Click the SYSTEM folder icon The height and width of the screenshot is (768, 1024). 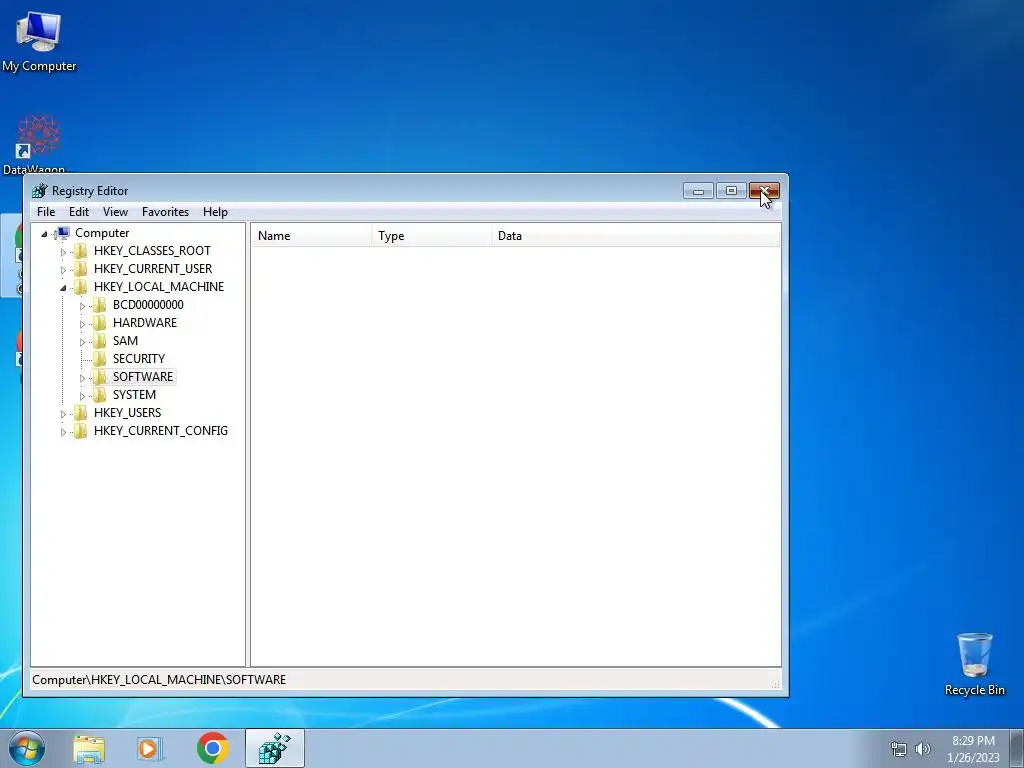(99, 394)
